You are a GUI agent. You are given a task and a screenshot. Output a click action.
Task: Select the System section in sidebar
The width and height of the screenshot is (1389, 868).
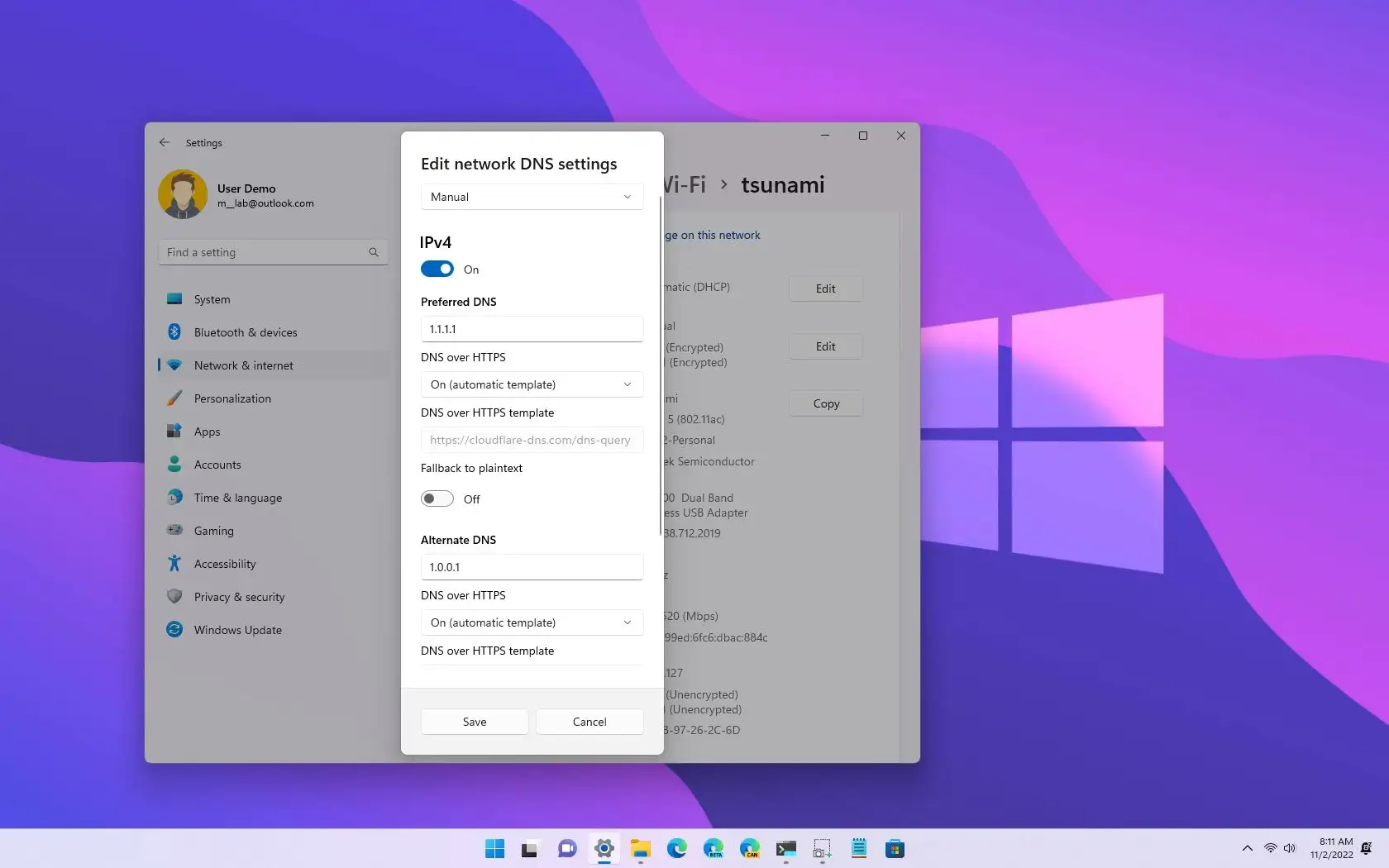212,298
